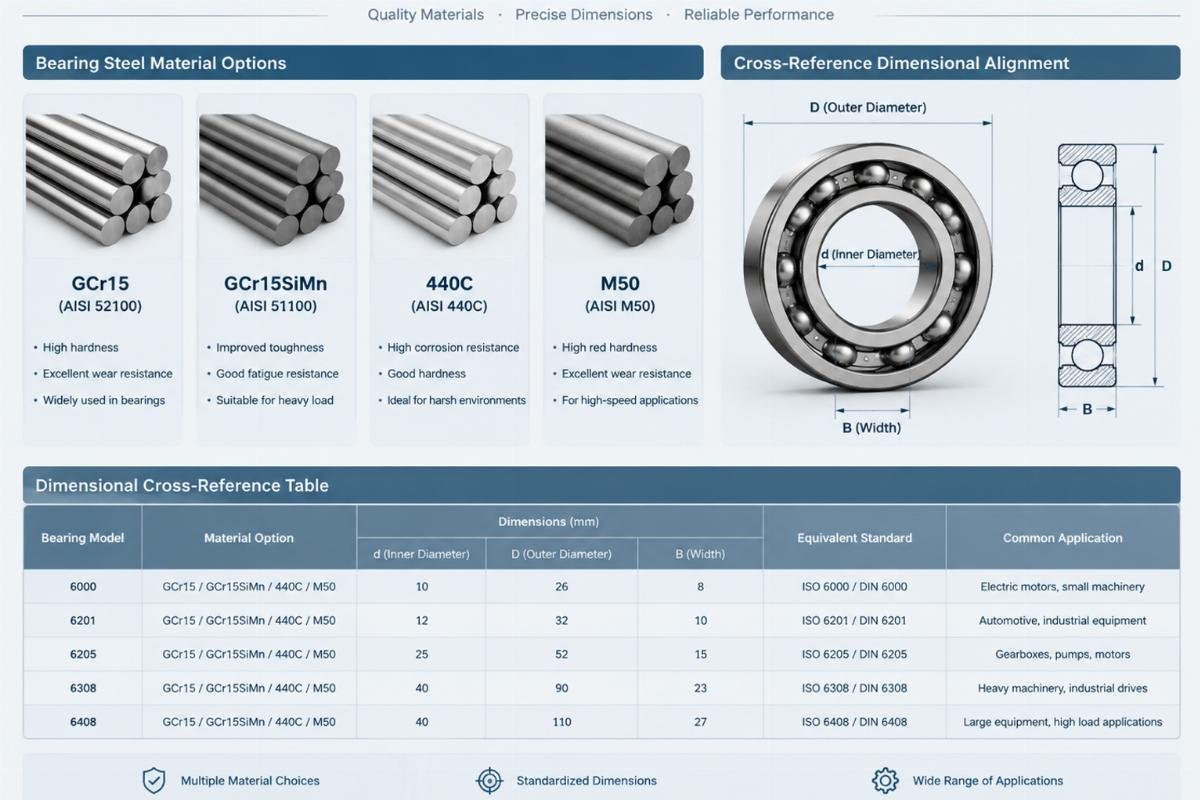This screenshot has width=1200, height=800.
Task: Click ISO 6201 / DIN 6201 cell
Action: coord(854,621)
